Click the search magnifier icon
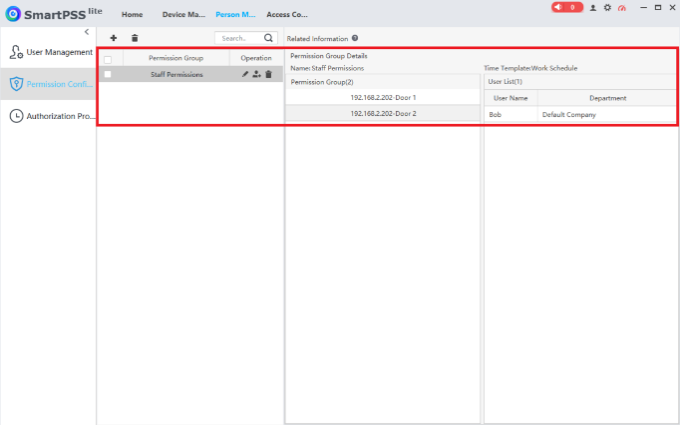The image size is (680, 425). point(268,38)
